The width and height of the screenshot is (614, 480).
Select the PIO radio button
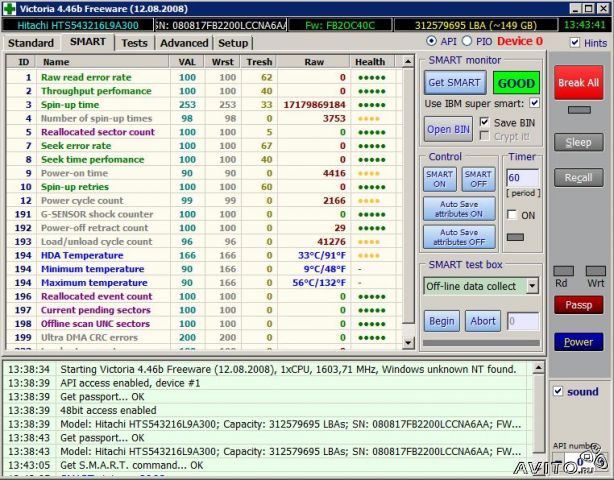pyautogui.click(x=467, y=41)
